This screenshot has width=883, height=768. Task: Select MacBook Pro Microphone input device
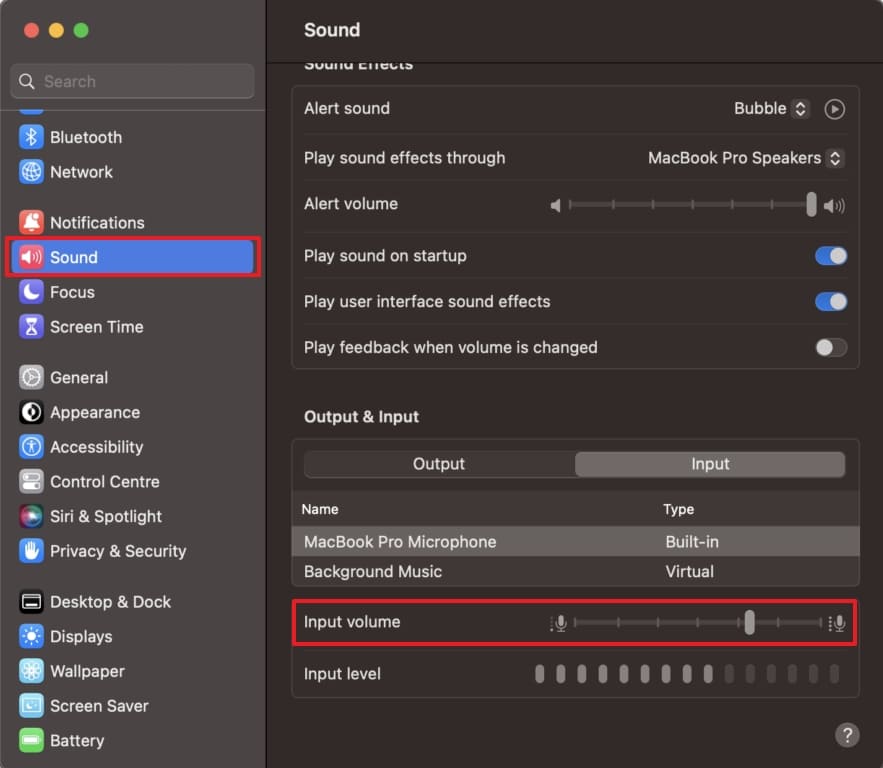coord(576,542)
